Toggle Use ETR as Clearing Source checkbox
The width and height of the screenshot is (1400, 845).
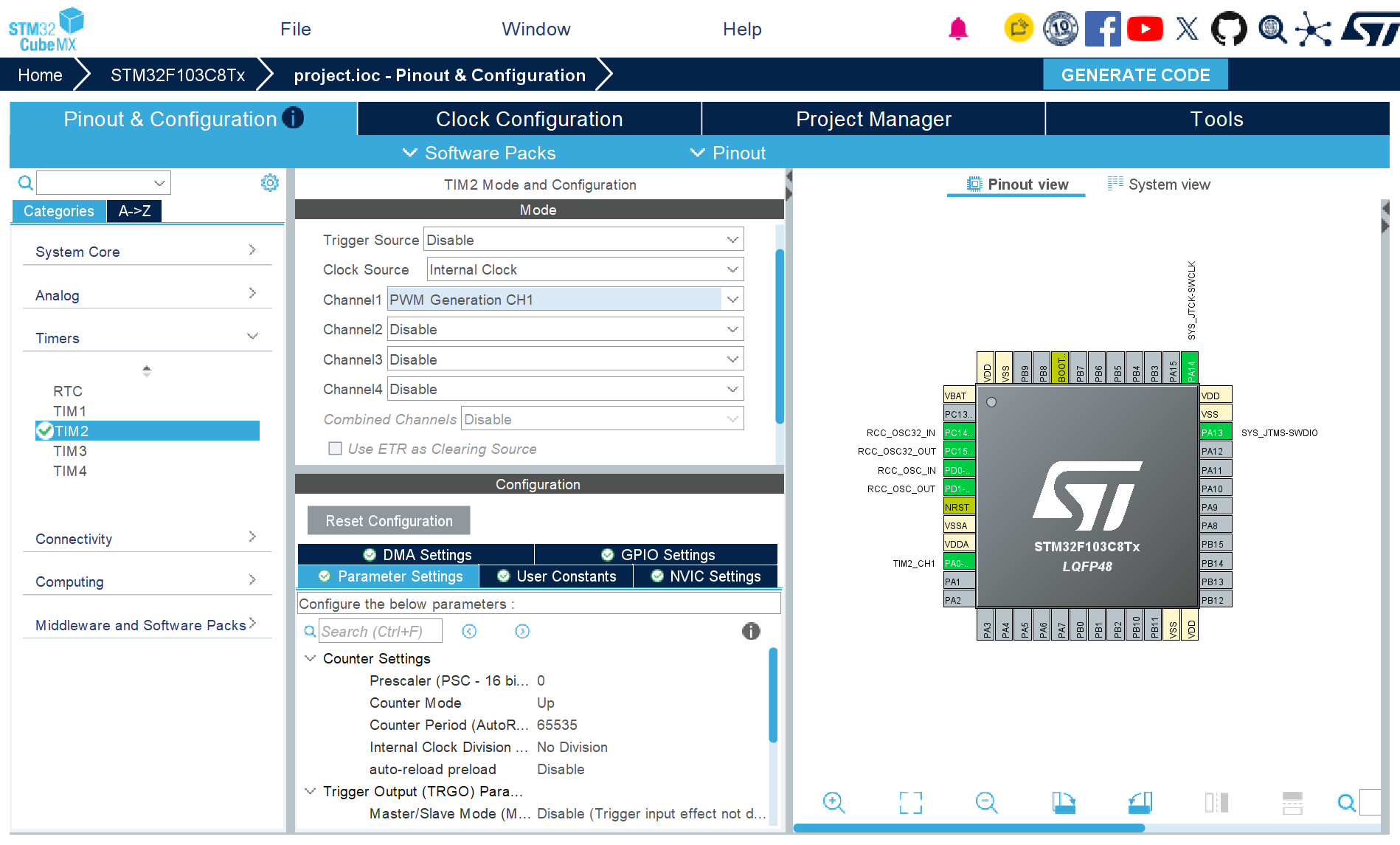tap(335, 448)
